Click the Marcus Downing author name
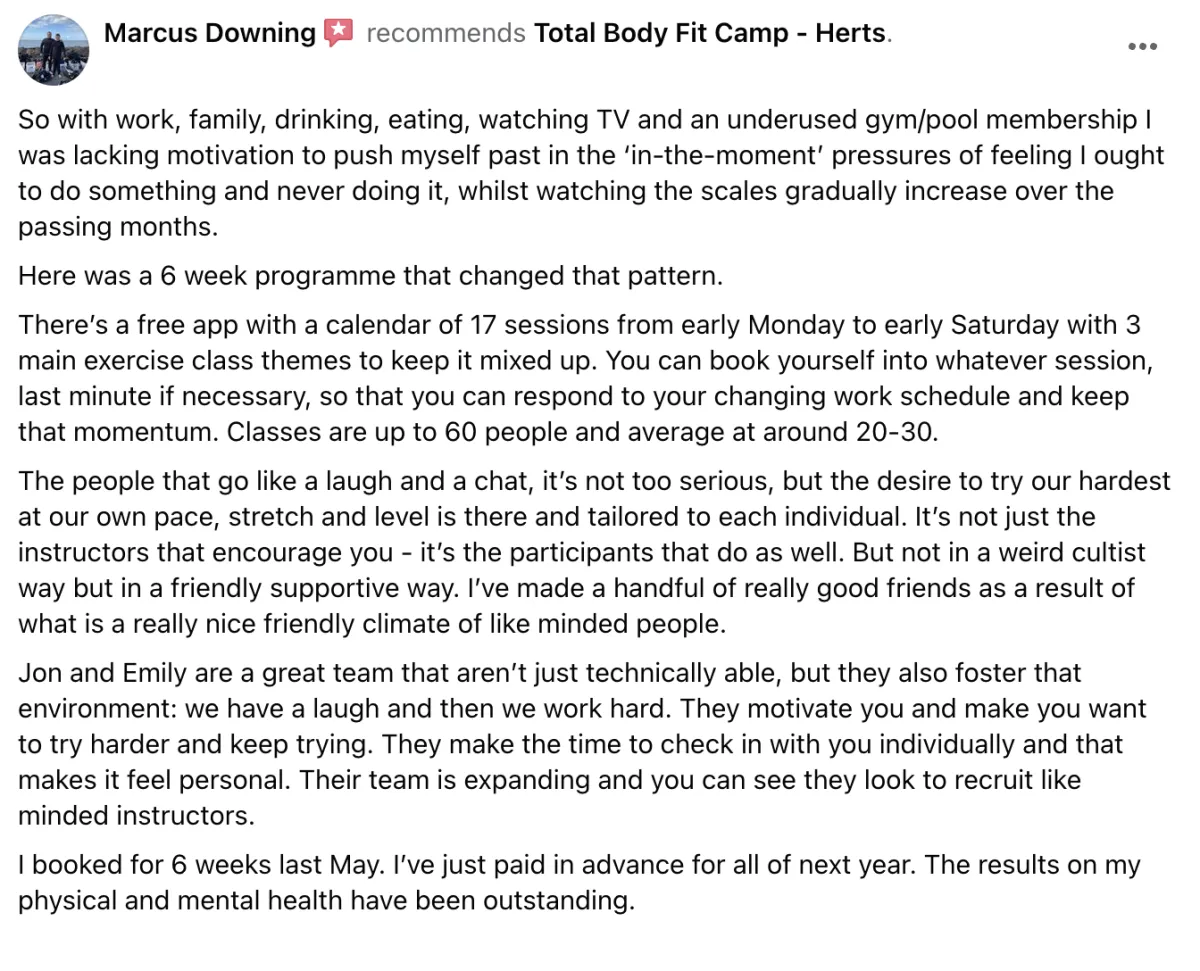 [x=210, y=33]
